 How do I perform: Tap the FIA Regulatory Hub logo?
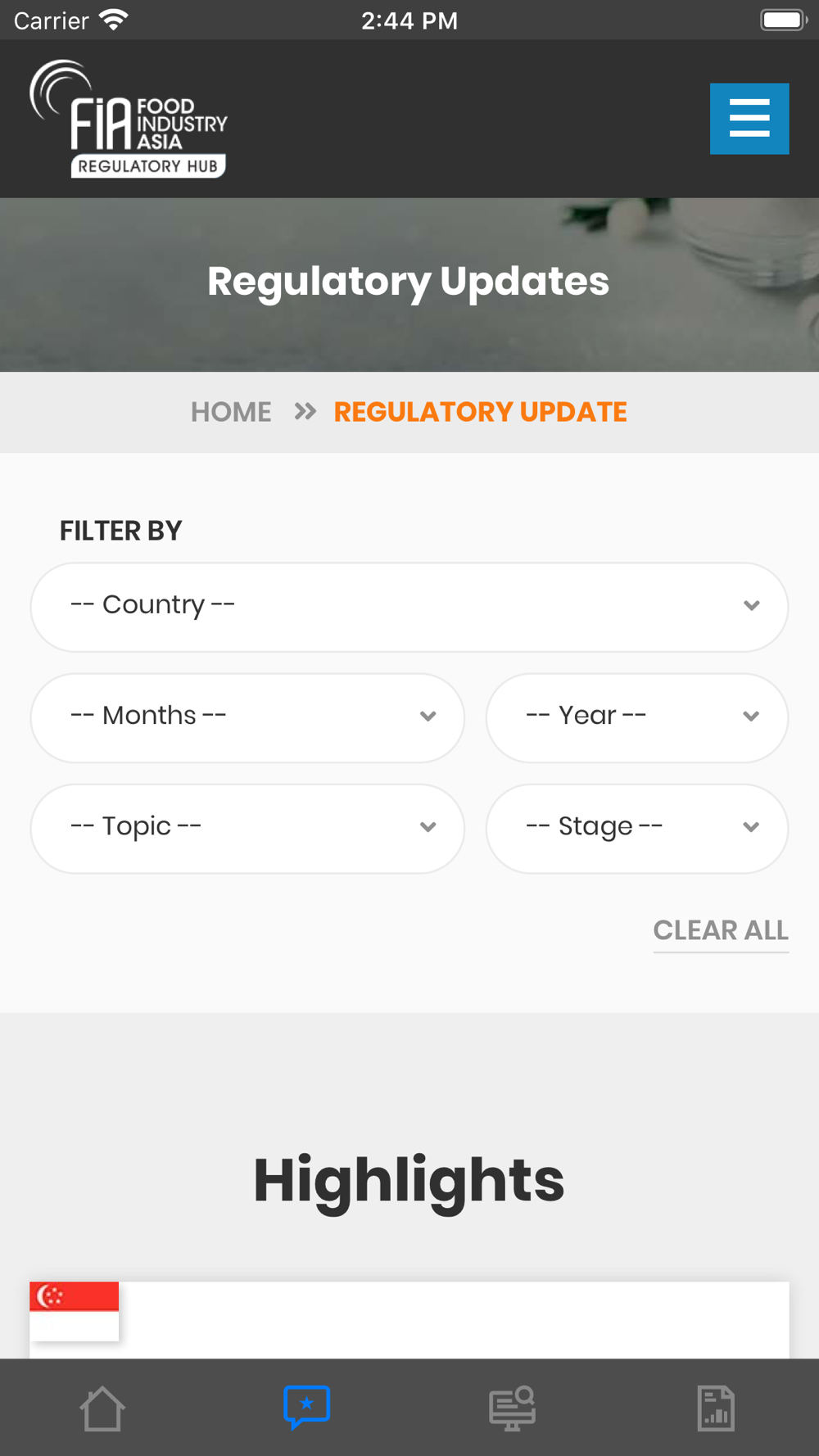pyautogui.click(x=129, y=119)
